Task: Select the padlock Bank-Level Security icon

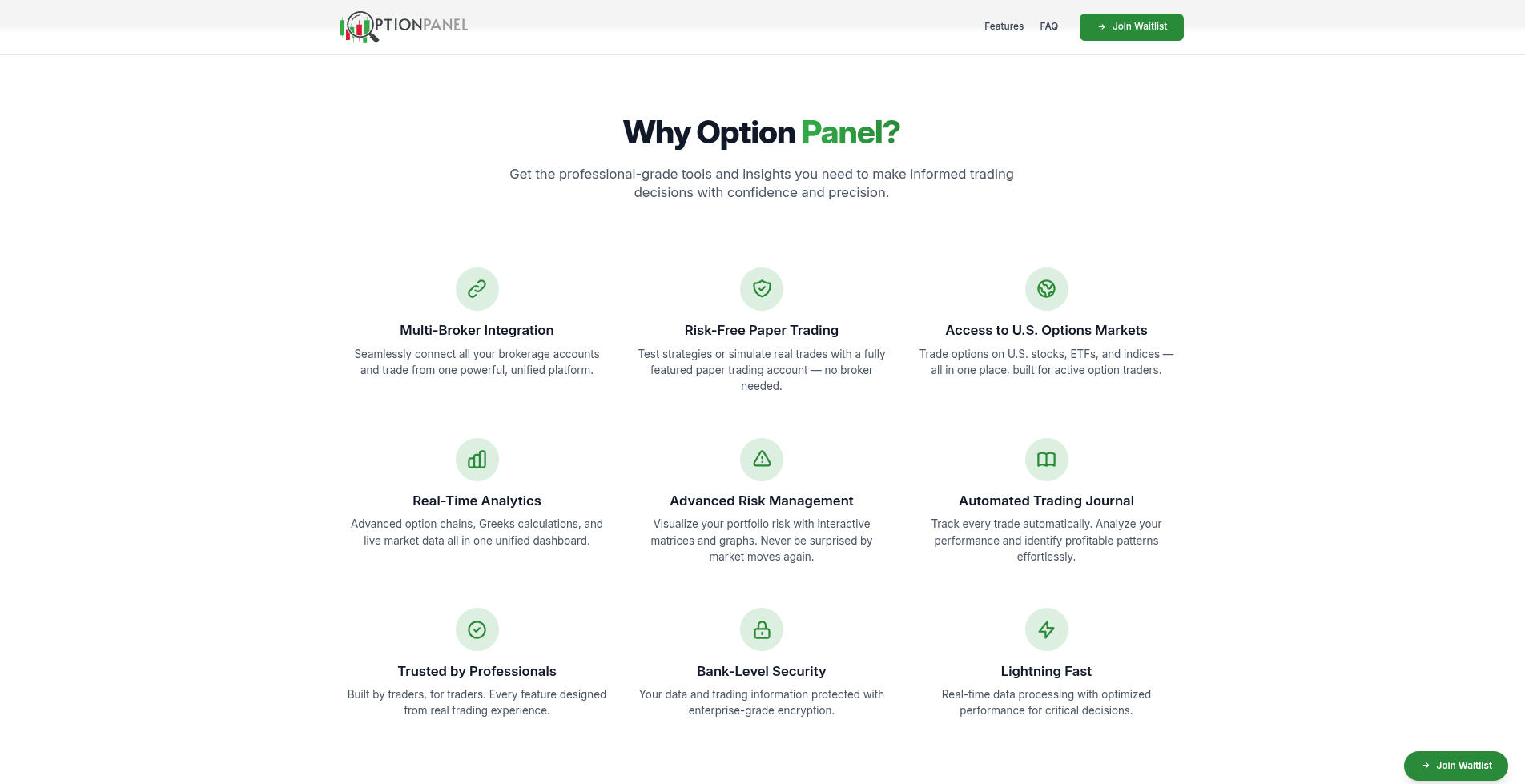Action: (761, 629)
